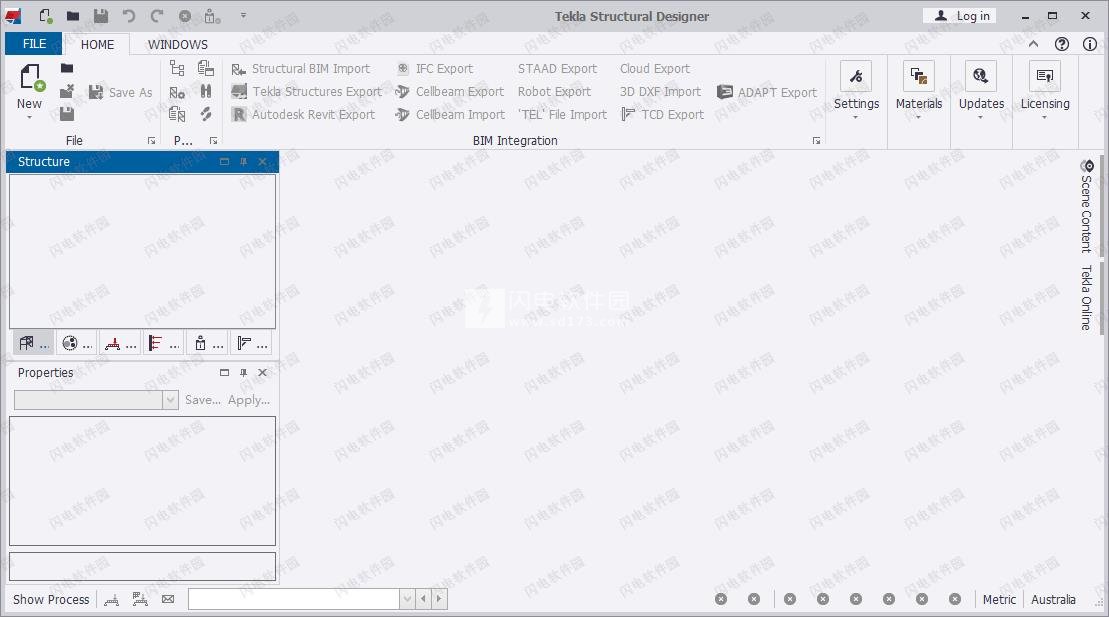Image resolution: width=1109 pixels, height=617 pixels.
Task: Click ADAPT Export
Action: (x=767, y=92)
